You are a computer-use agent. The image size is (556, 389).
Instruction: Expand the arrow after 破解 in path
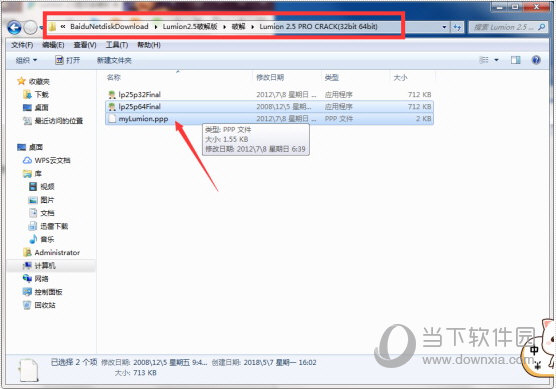252,27
